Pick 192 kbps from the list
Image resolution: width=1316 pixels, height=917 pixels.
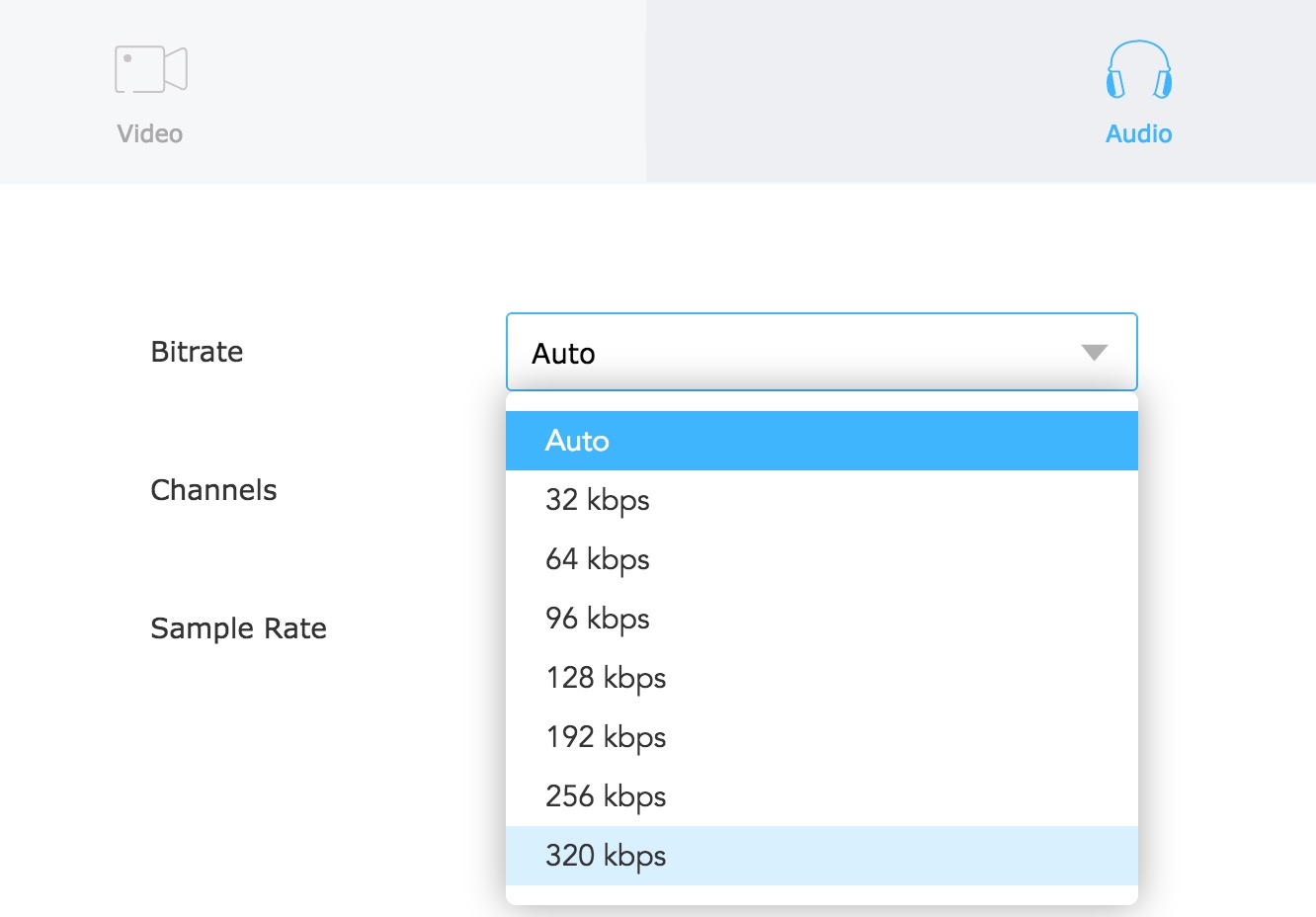point(821,737)
